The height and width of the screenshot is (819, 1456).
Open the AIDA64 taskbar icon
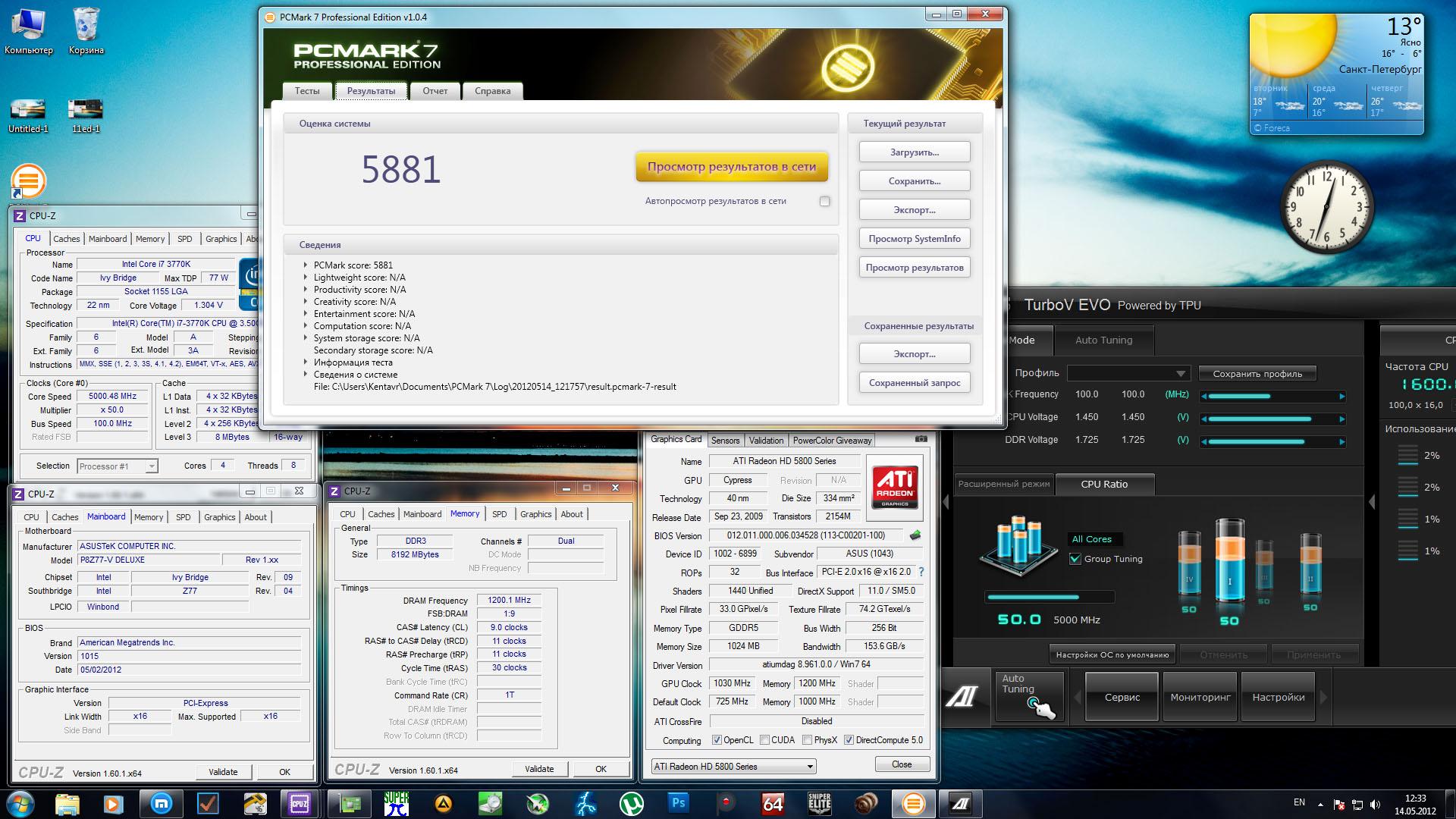pos(772,803)
